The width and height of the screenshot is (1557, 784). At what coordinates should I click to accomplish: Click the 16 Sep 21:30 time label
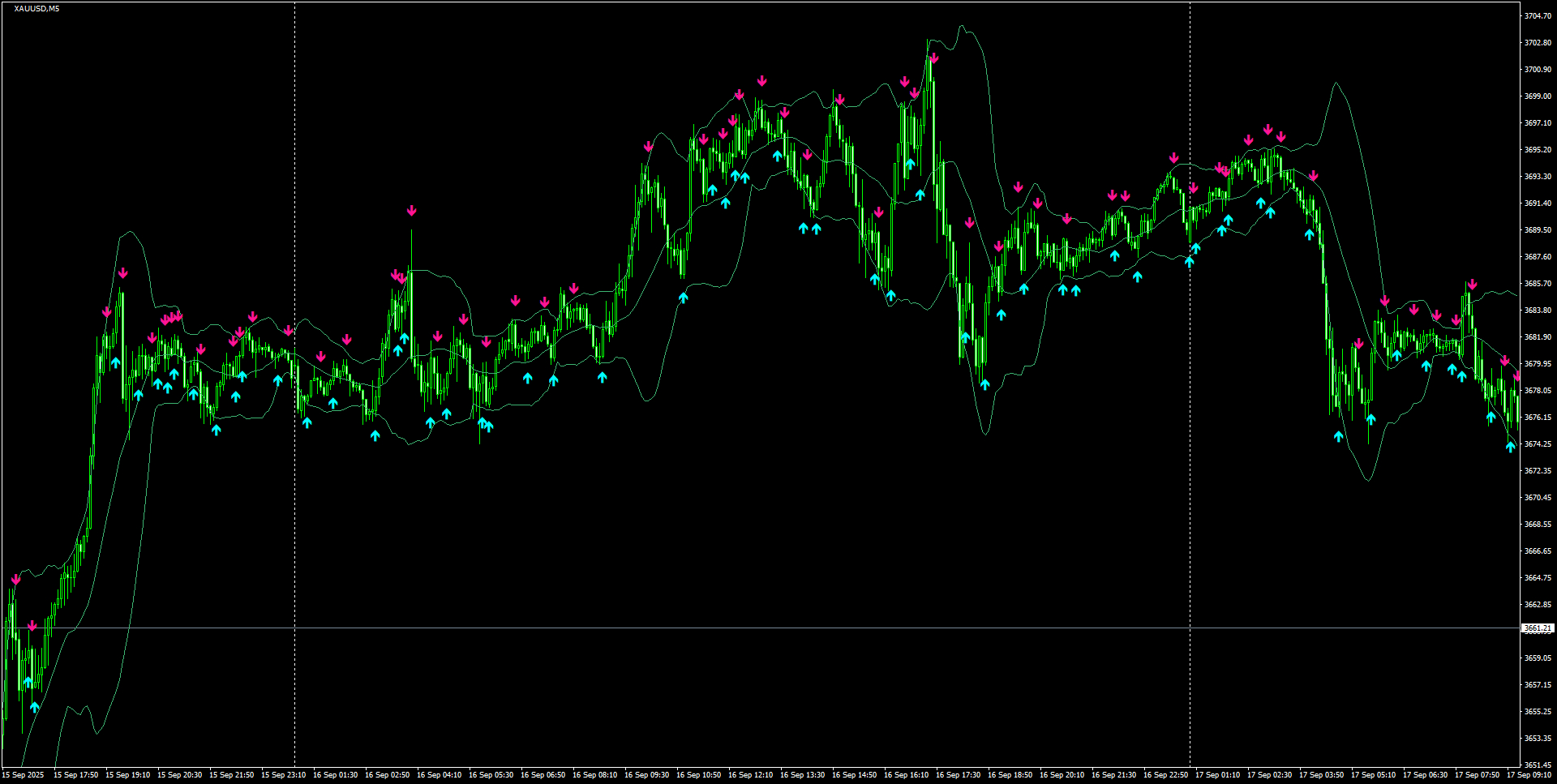(1113, 775)
